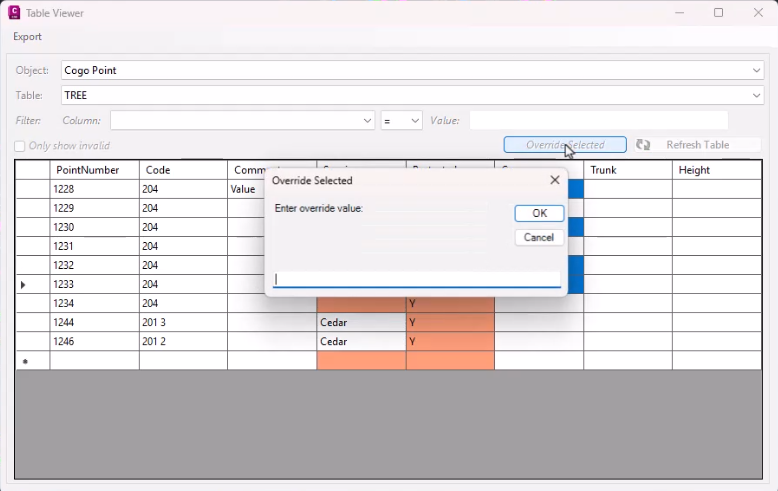778x491 pixels.
Task: Select the cell with point number 1246
Action: pos(94,341)
